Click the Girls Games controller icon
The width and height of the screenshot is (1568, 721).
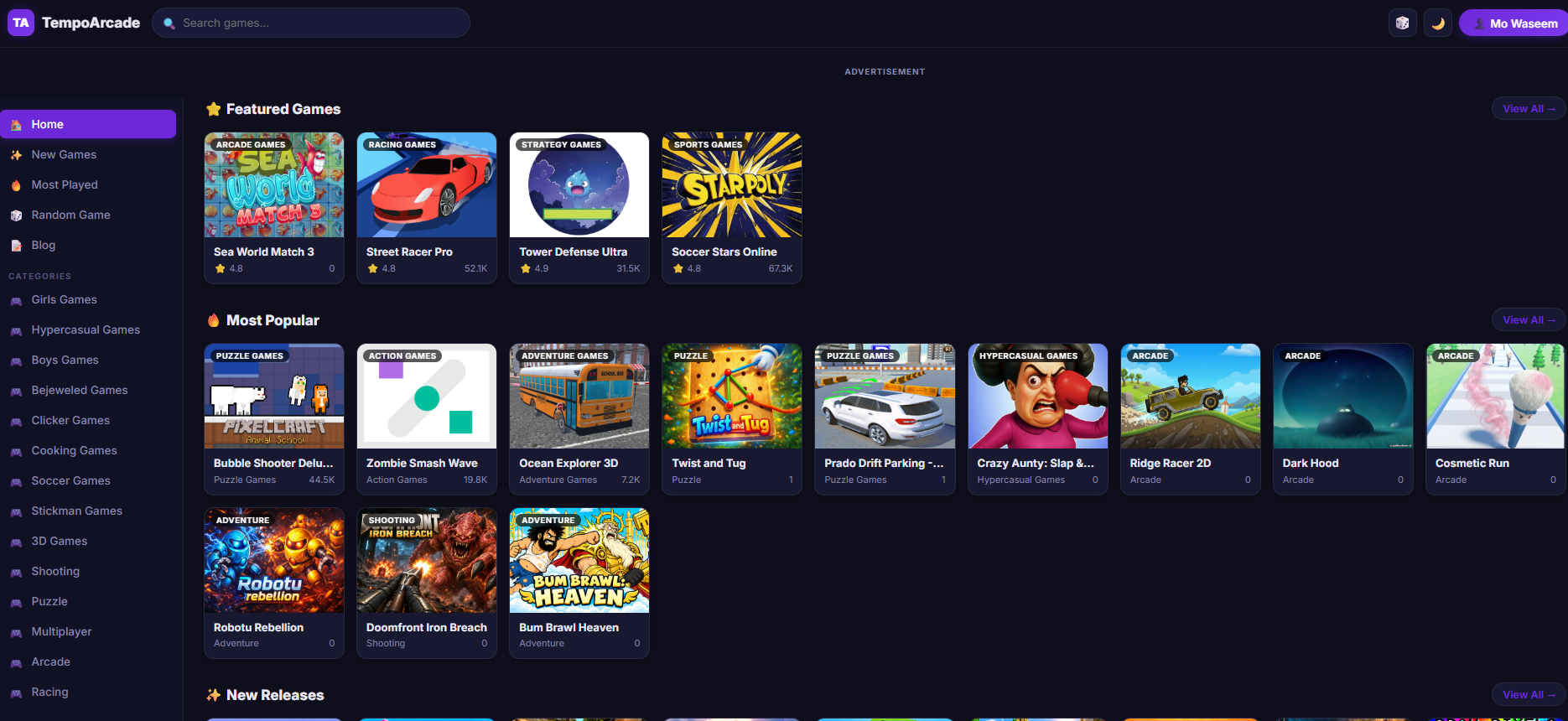click(16, 300)
